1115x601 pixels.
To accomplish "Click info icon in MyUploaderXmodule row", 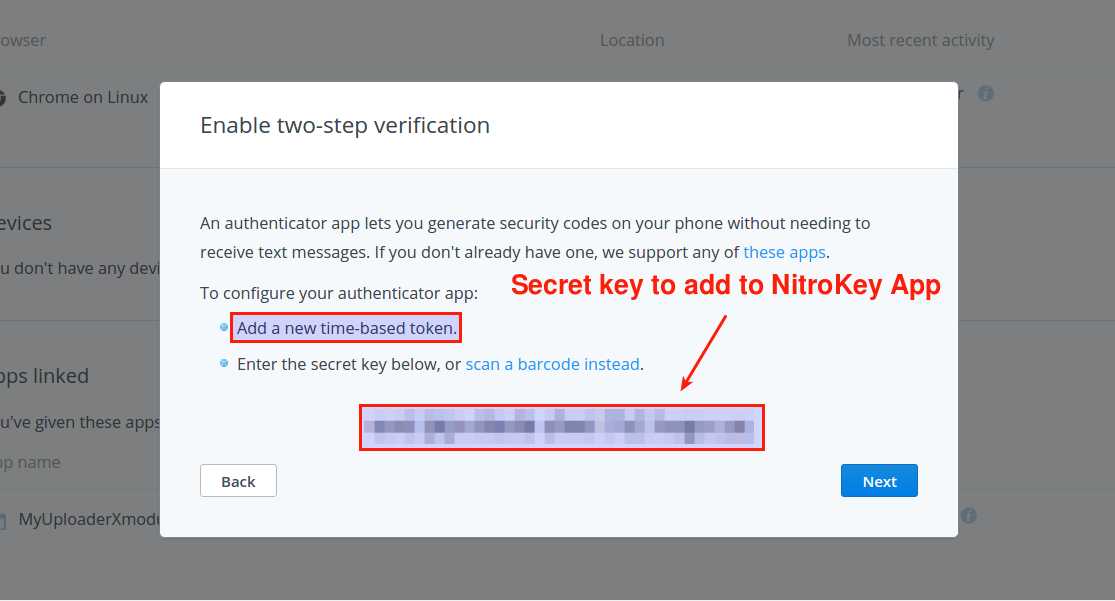I will click(968, 516).
